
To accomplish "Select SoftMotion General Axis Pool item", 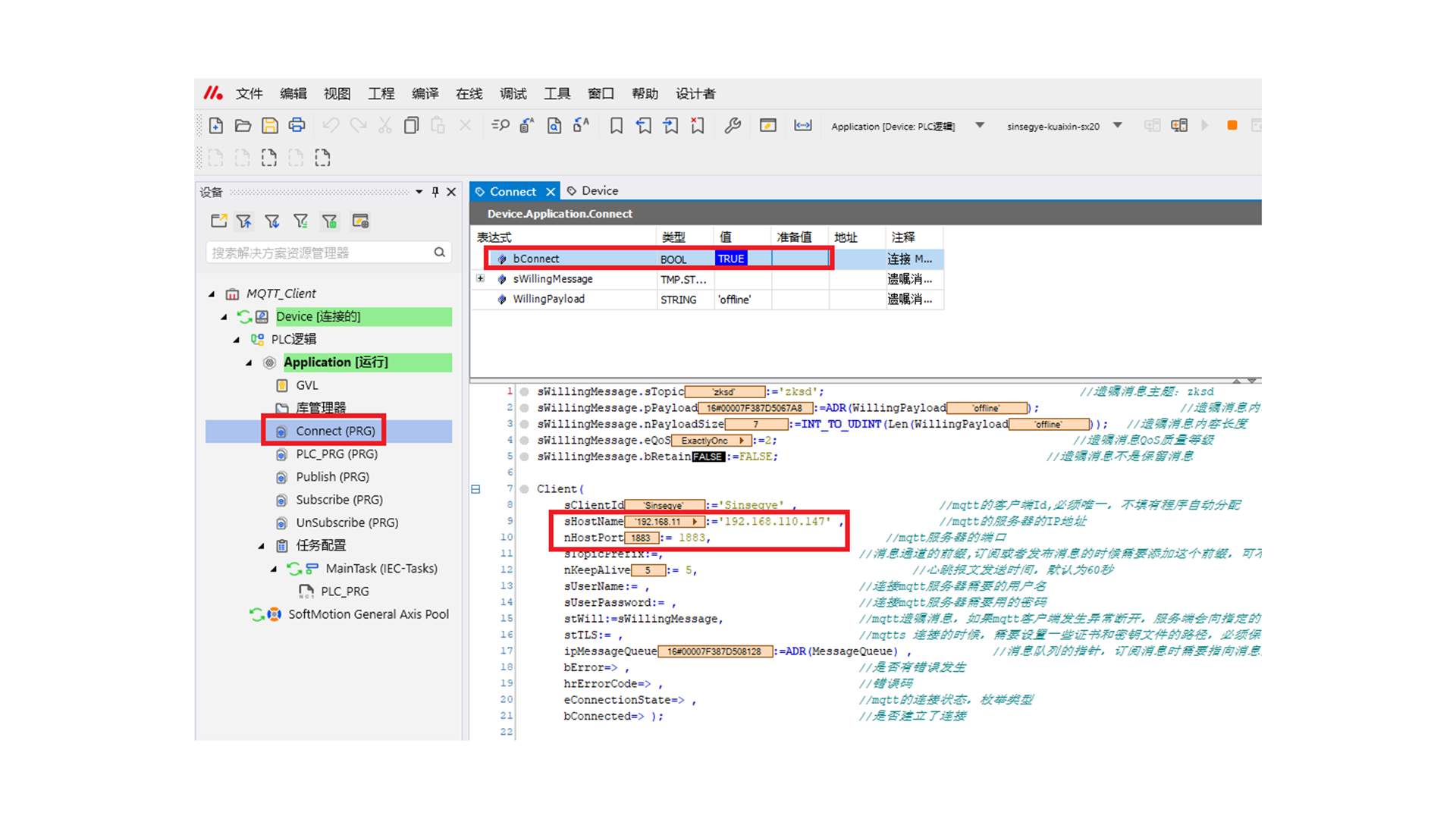I will pos(368,614).
